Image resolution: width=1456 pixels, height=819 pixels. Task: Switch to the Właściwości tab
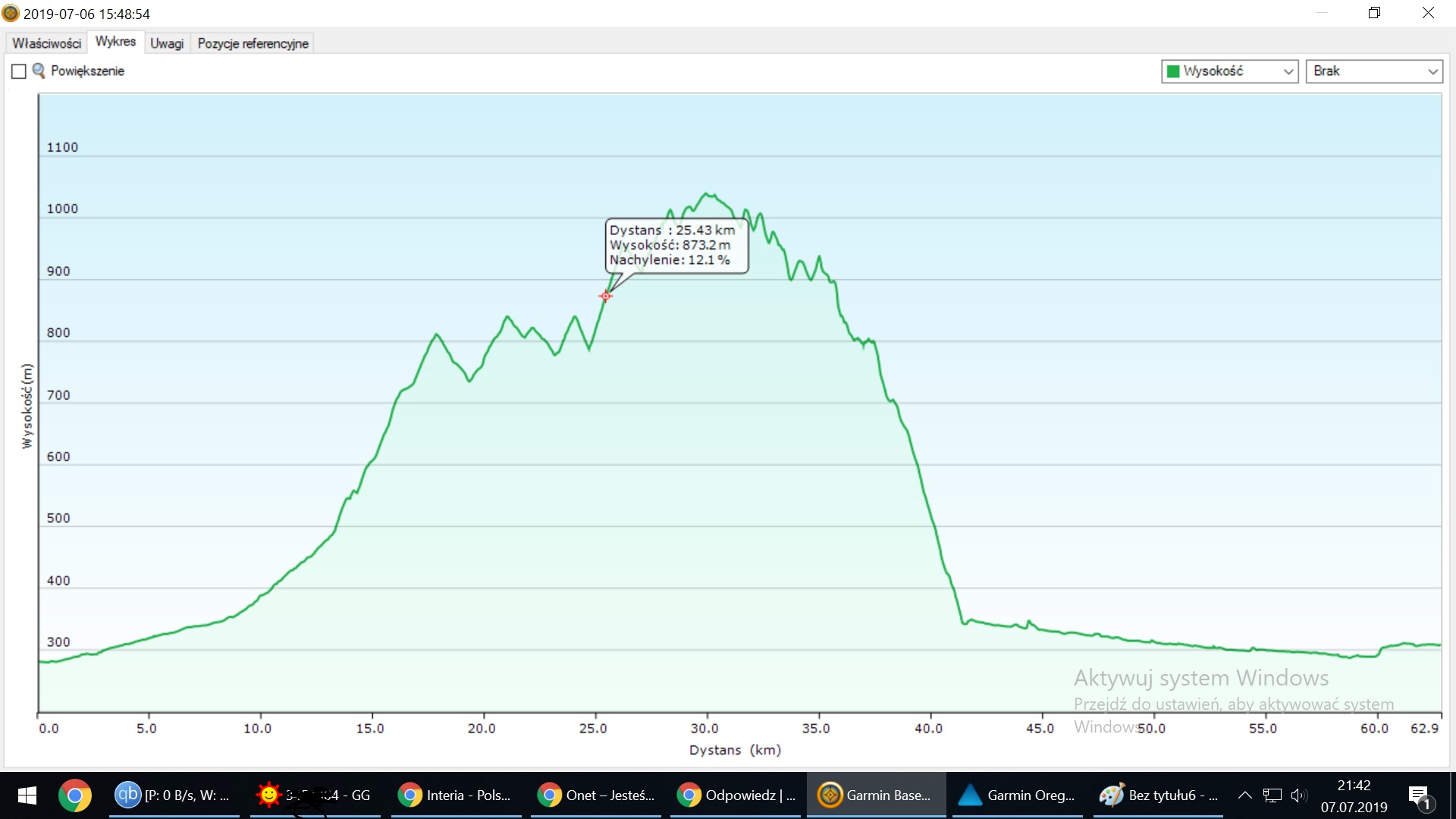tap(46, 43)
